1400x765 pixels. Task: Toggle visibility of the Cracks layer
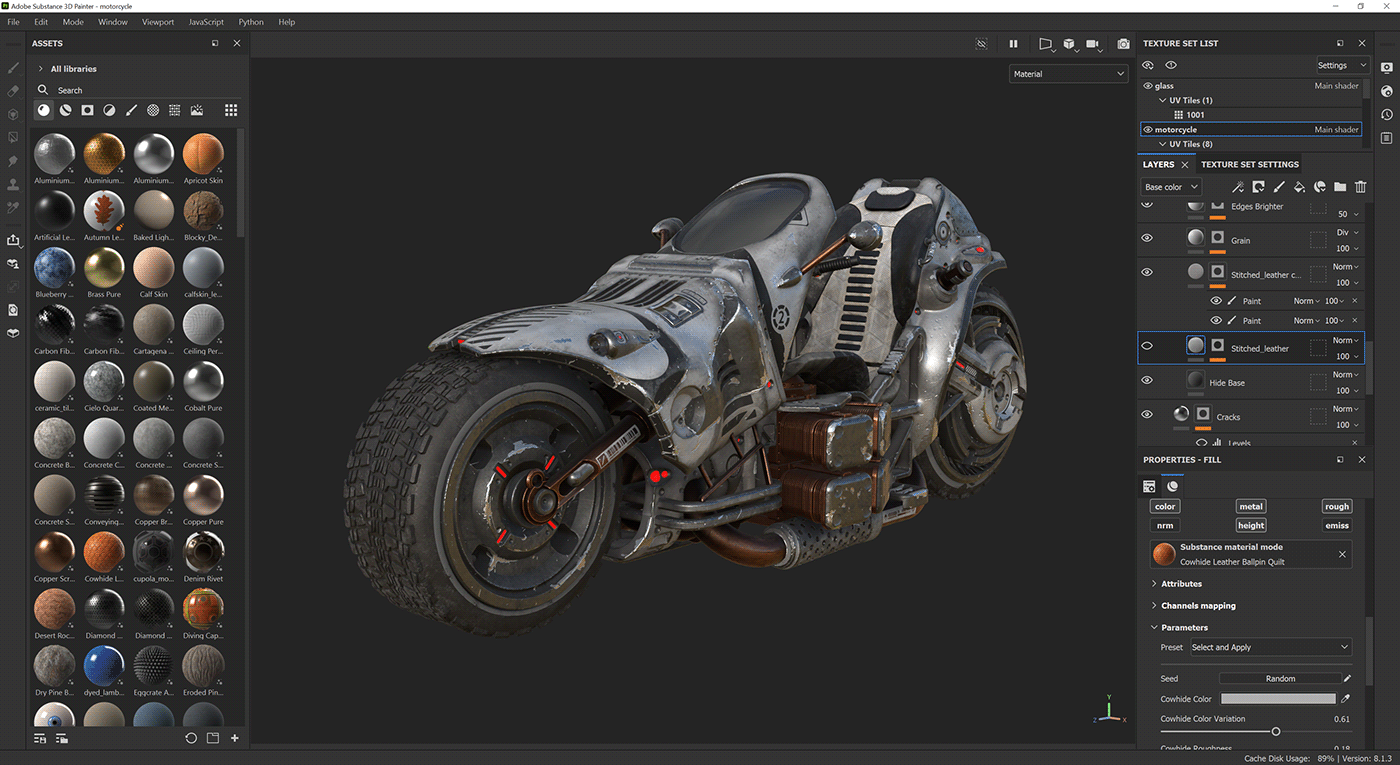click(1146, 414)
